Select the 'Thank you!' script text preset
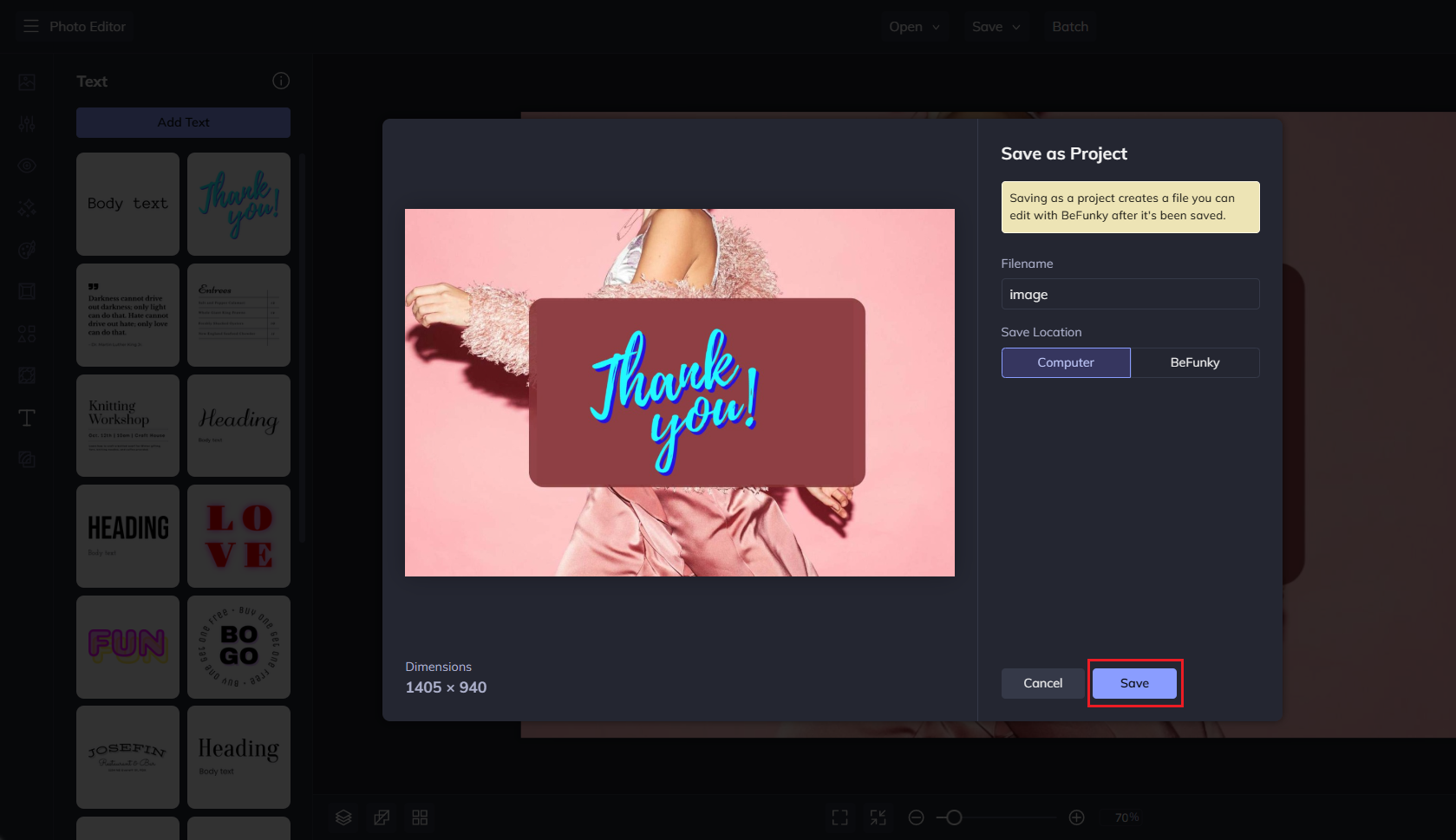 (238, 204)
